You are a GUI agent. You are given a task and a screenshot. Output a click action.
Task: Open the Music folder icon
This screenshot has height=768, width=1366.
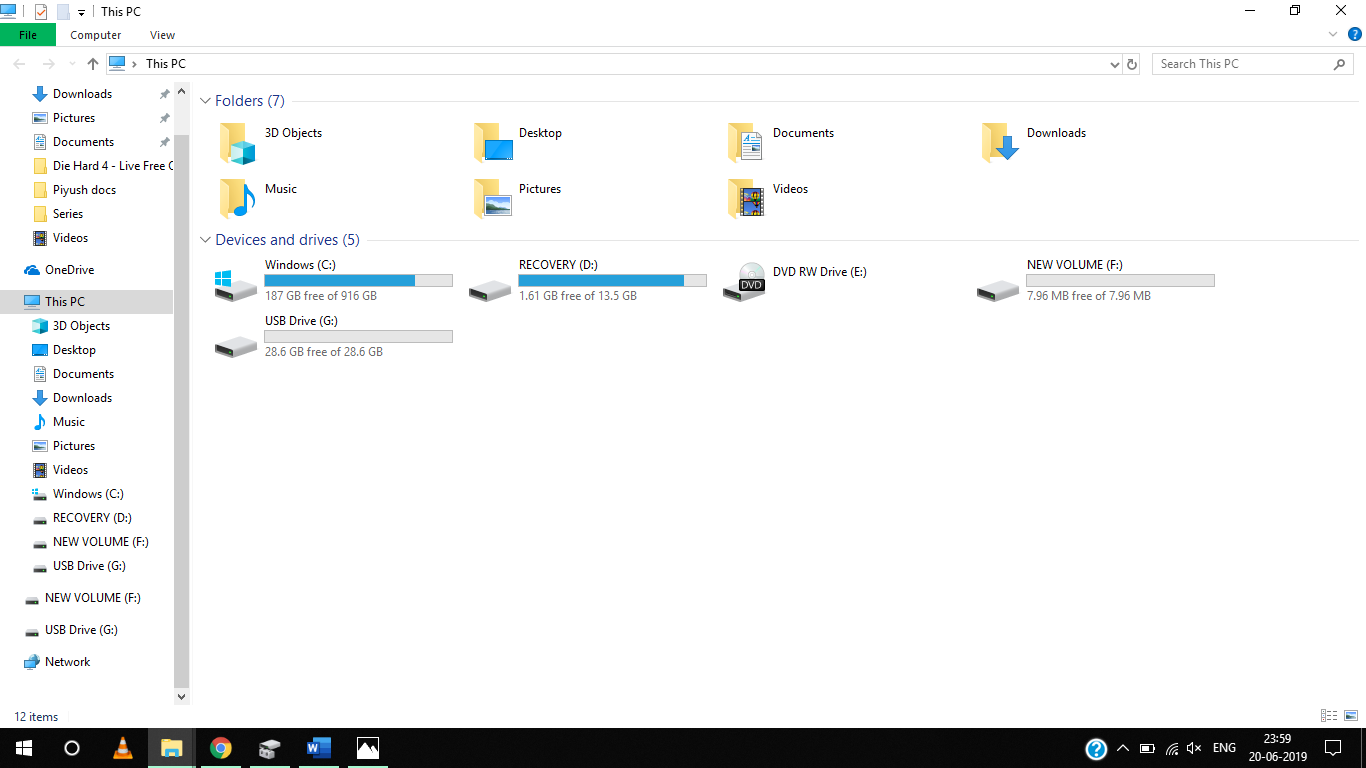238,198
